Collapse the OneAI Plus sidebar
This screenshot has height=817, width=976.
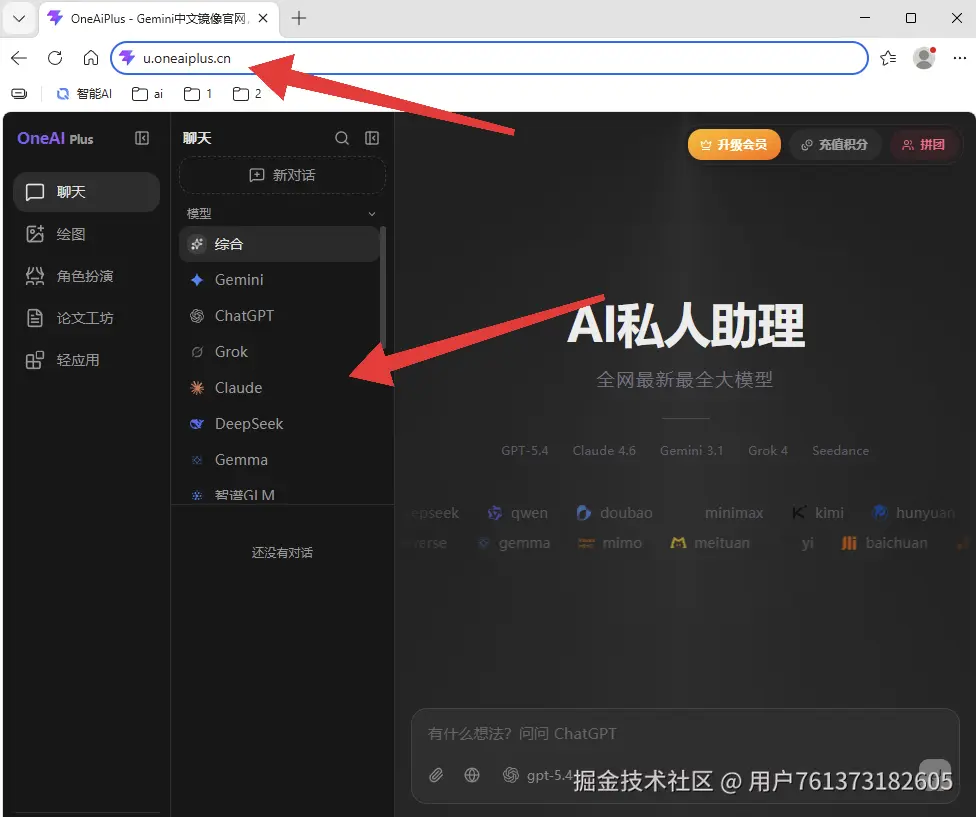[143, 138]
